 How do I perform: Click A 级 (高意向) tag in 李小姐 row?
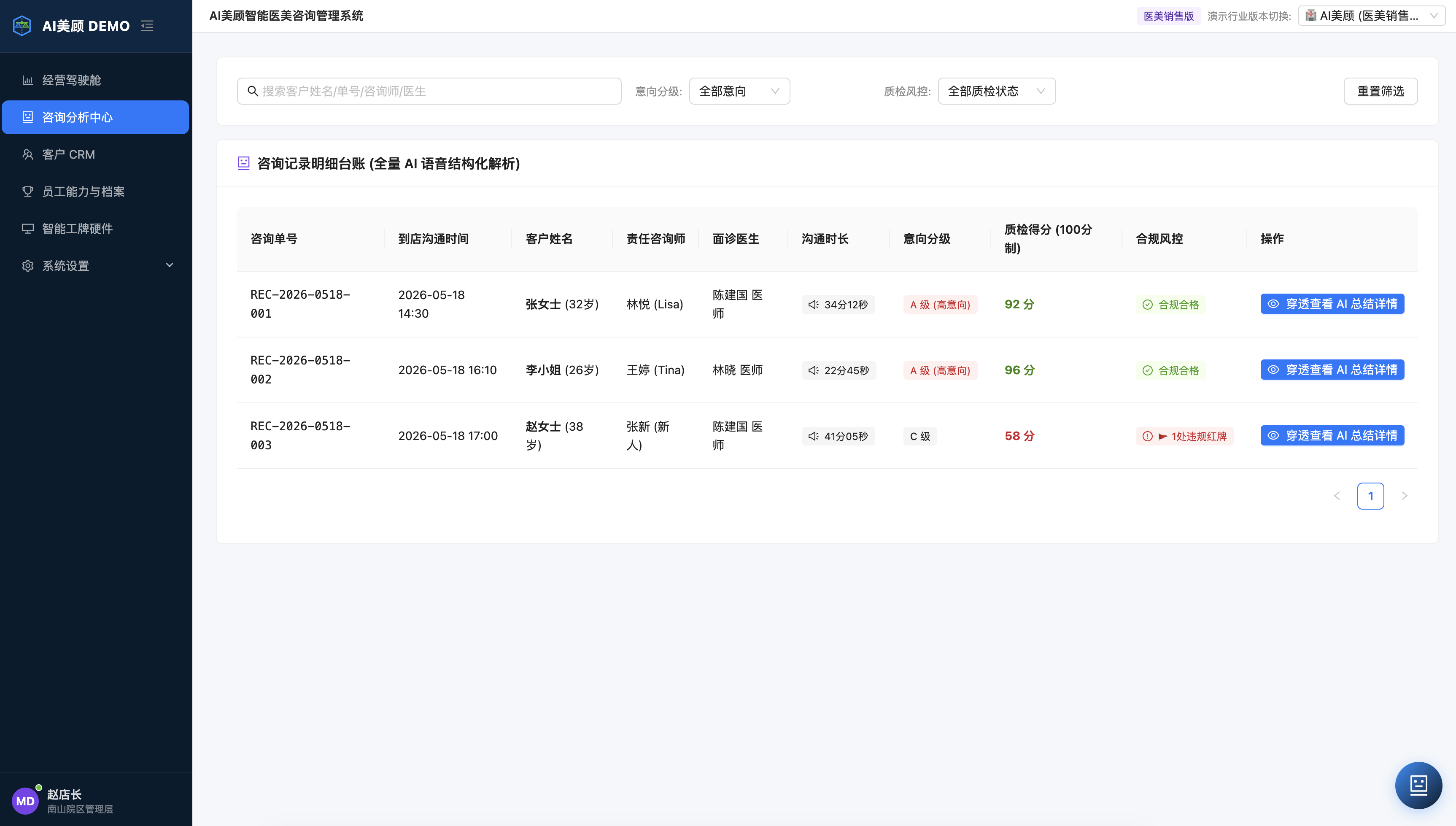940,370
